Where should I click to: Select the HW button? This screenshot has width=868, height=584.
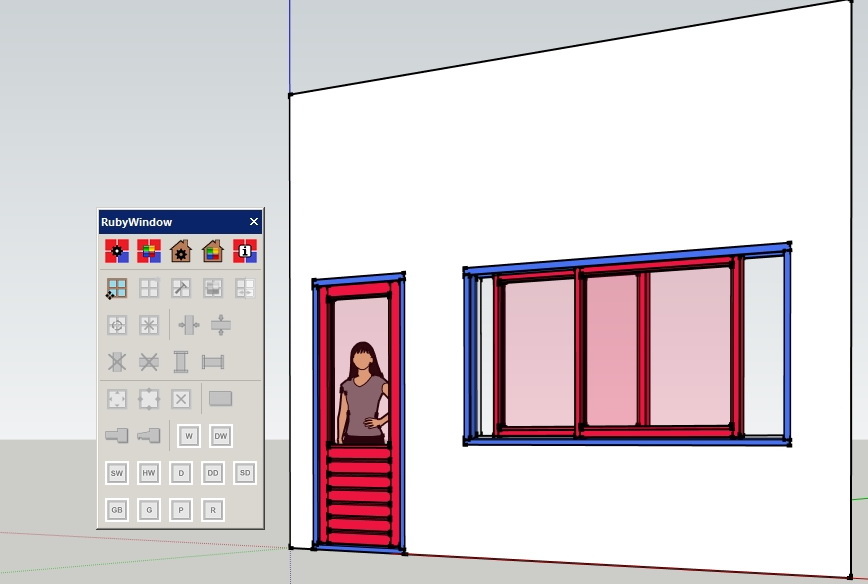pos(149,473)
